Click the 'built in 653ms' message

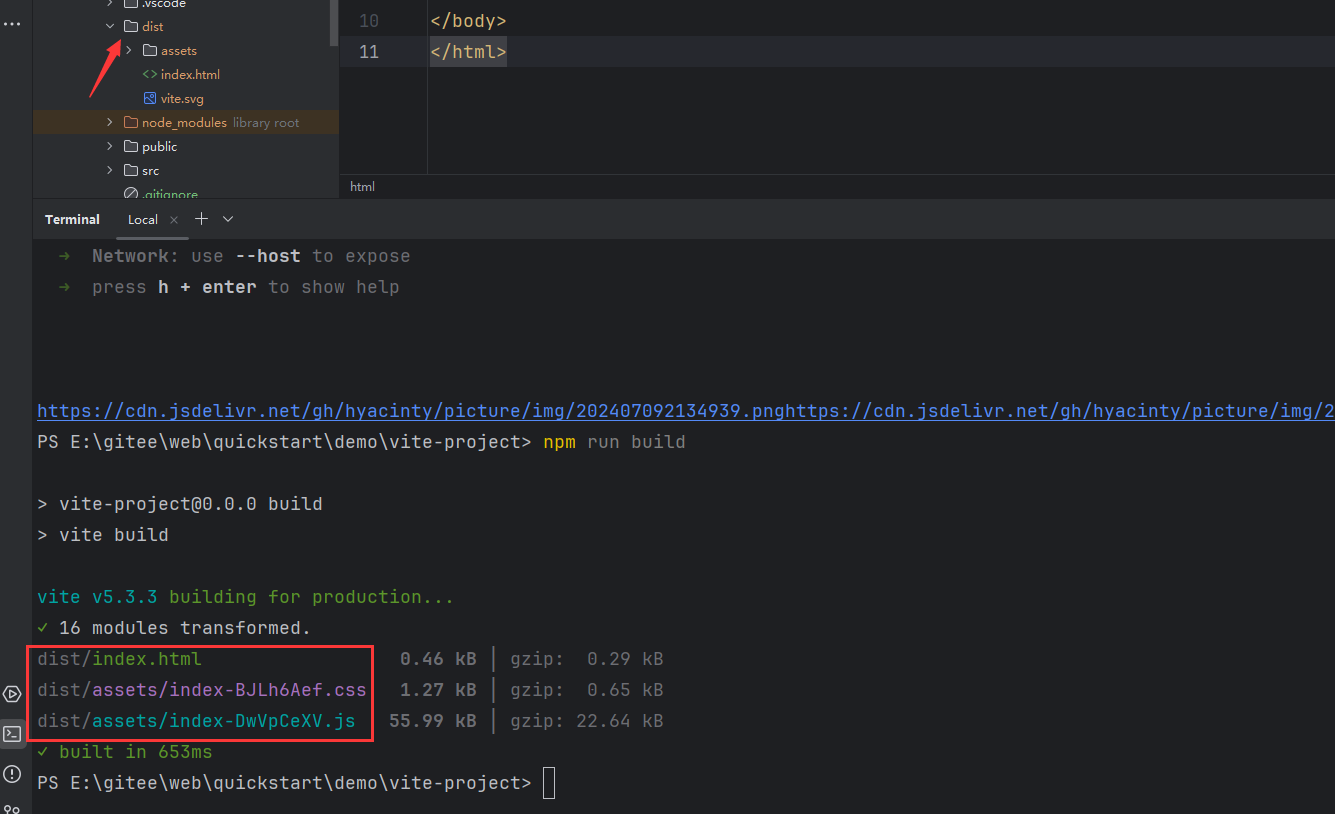[135, 752]
